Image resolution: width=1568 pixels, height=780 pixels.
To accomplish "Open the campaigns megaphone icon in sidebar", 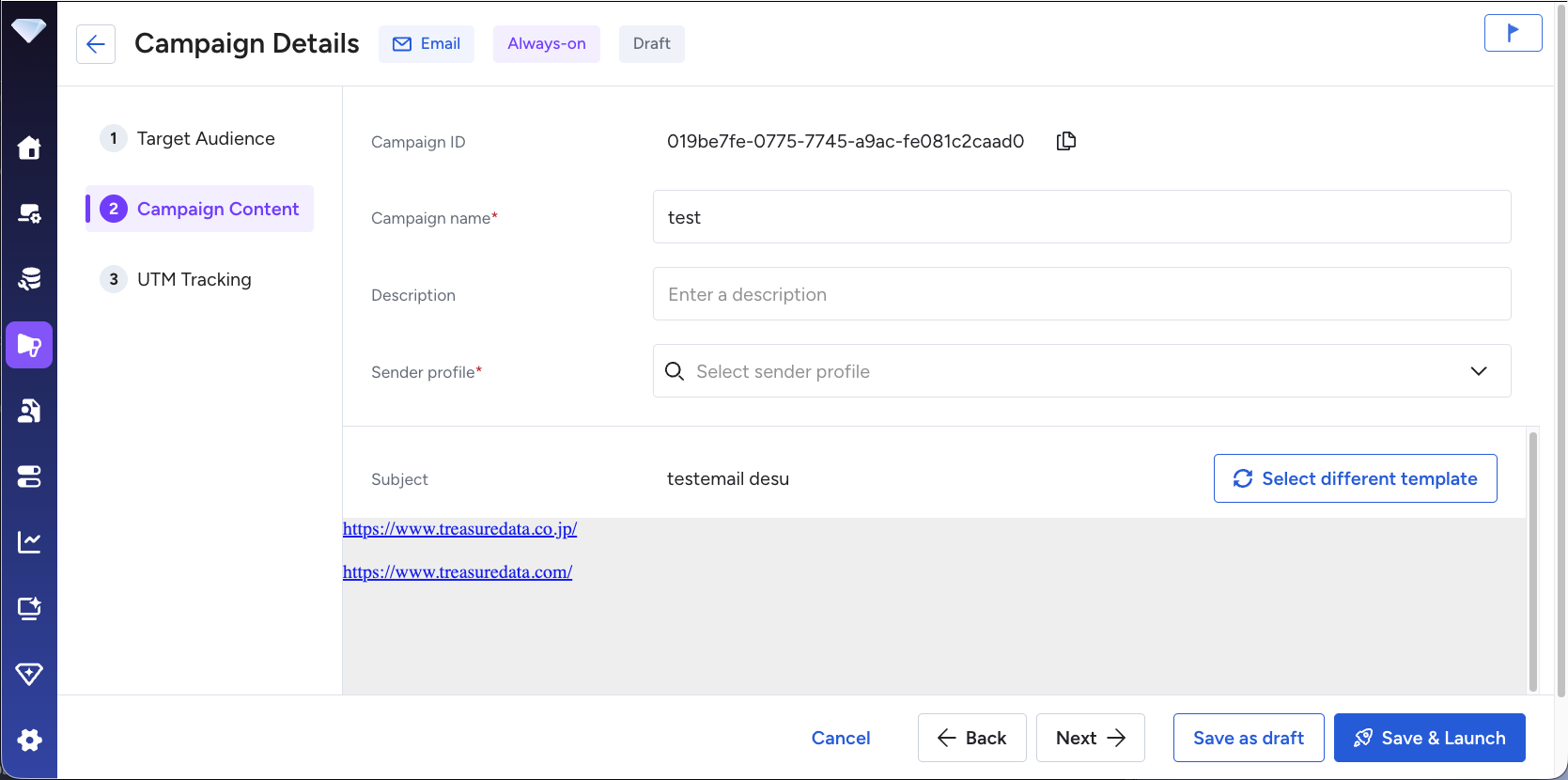I will [x=29, y=345].
